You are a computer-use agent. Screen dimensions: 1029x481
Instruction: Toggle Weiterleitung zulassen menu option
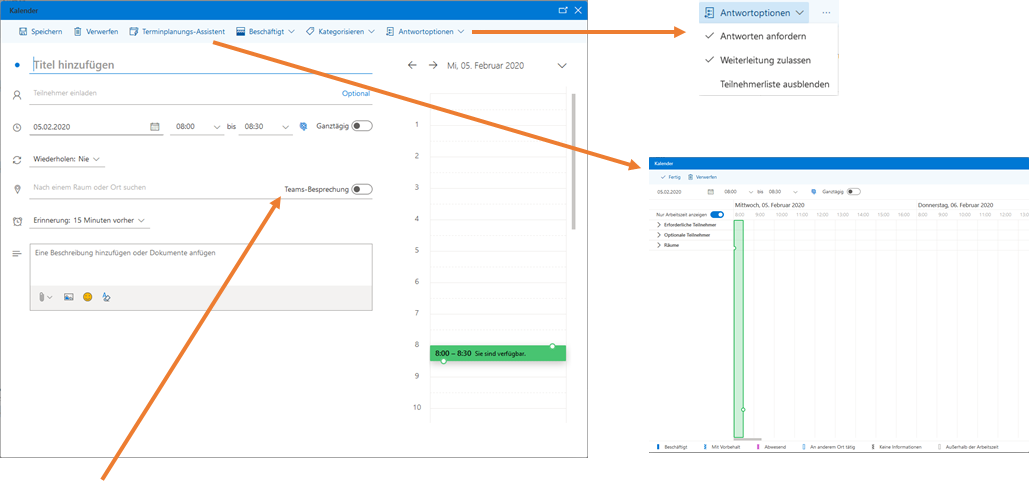point(768,60)
